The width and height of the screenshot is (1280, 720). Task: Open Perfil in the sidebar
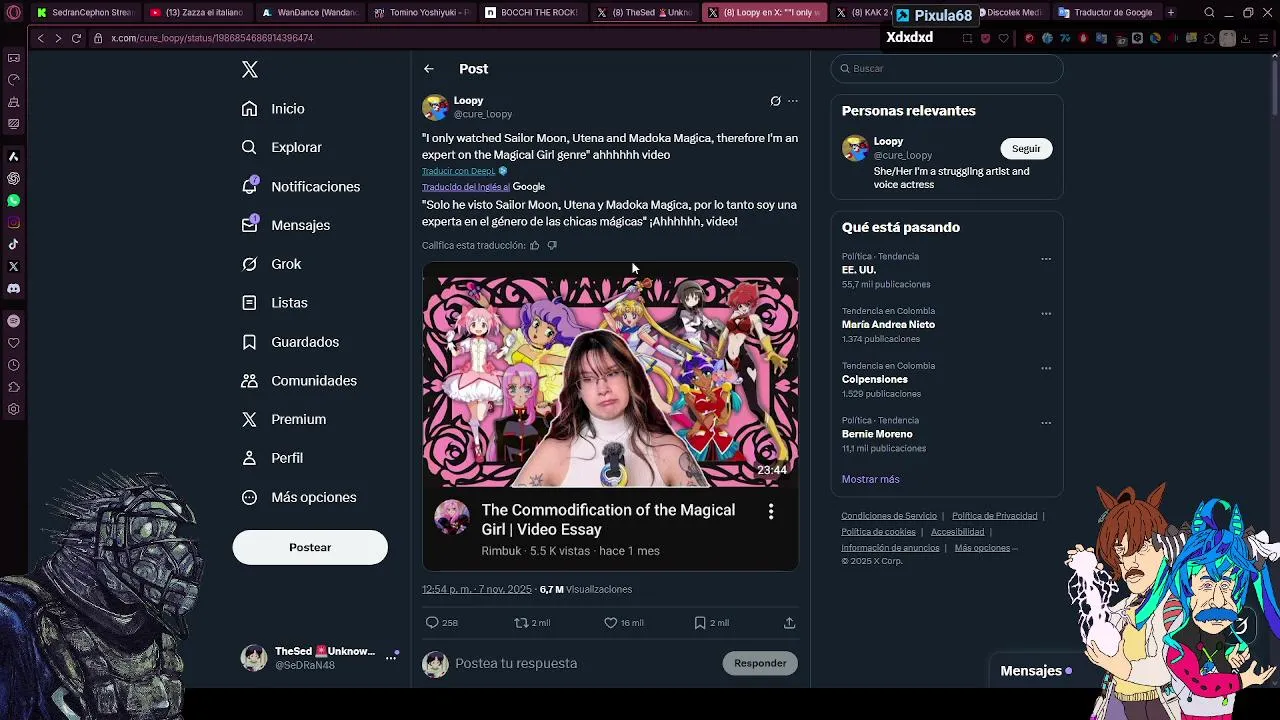click(x=272, y=458)
